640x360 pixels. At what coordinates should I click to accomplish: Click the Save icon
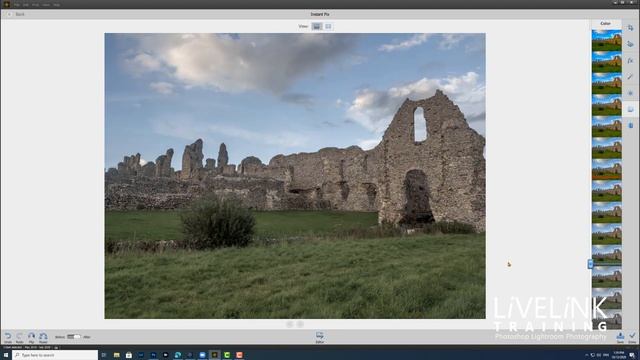(620, 337)
